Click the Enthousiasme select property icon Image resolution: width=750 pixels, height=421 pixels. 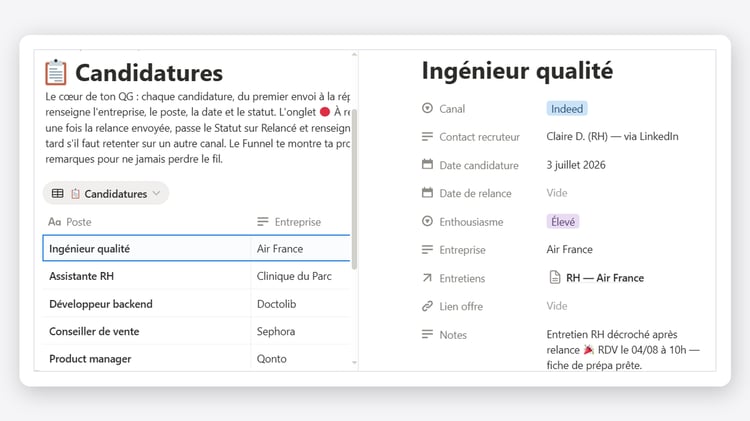427,221
